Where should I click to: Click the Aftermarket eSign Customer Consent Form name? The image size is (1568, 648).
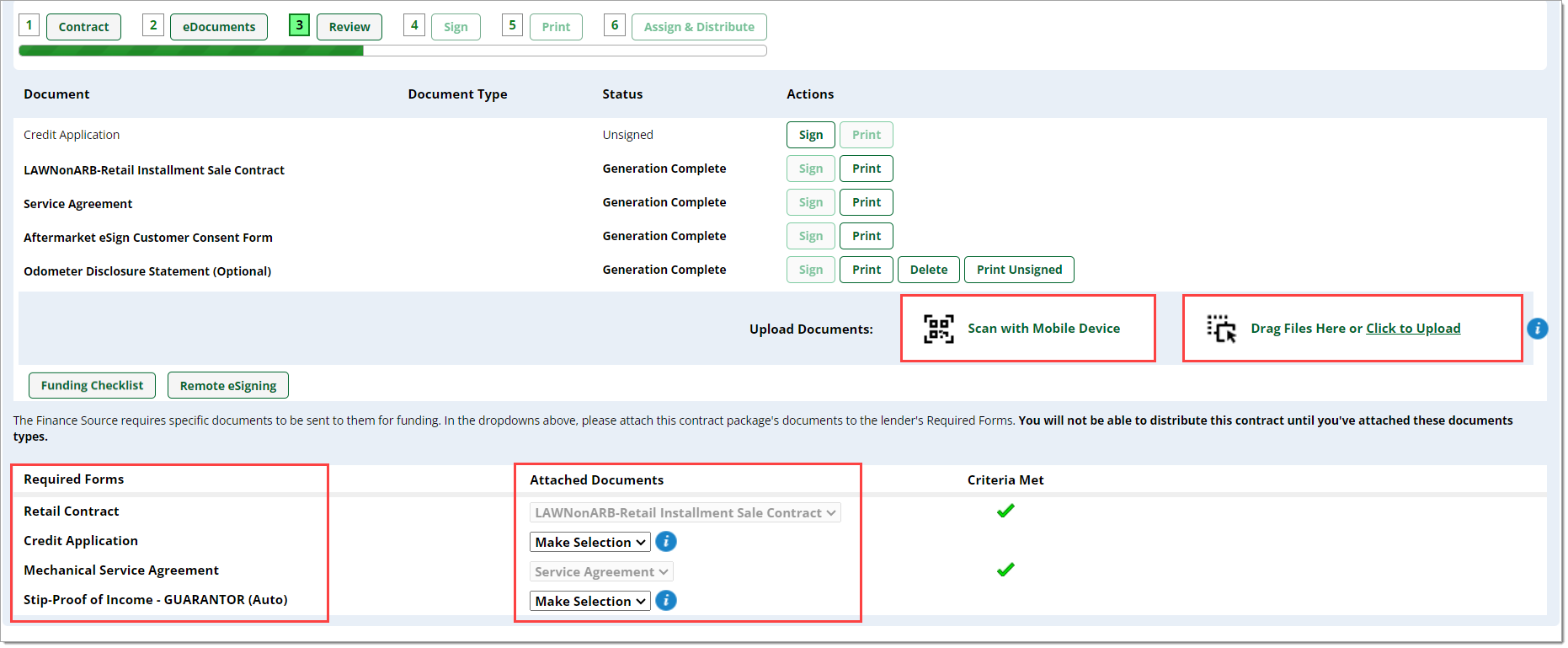[148, 238]
